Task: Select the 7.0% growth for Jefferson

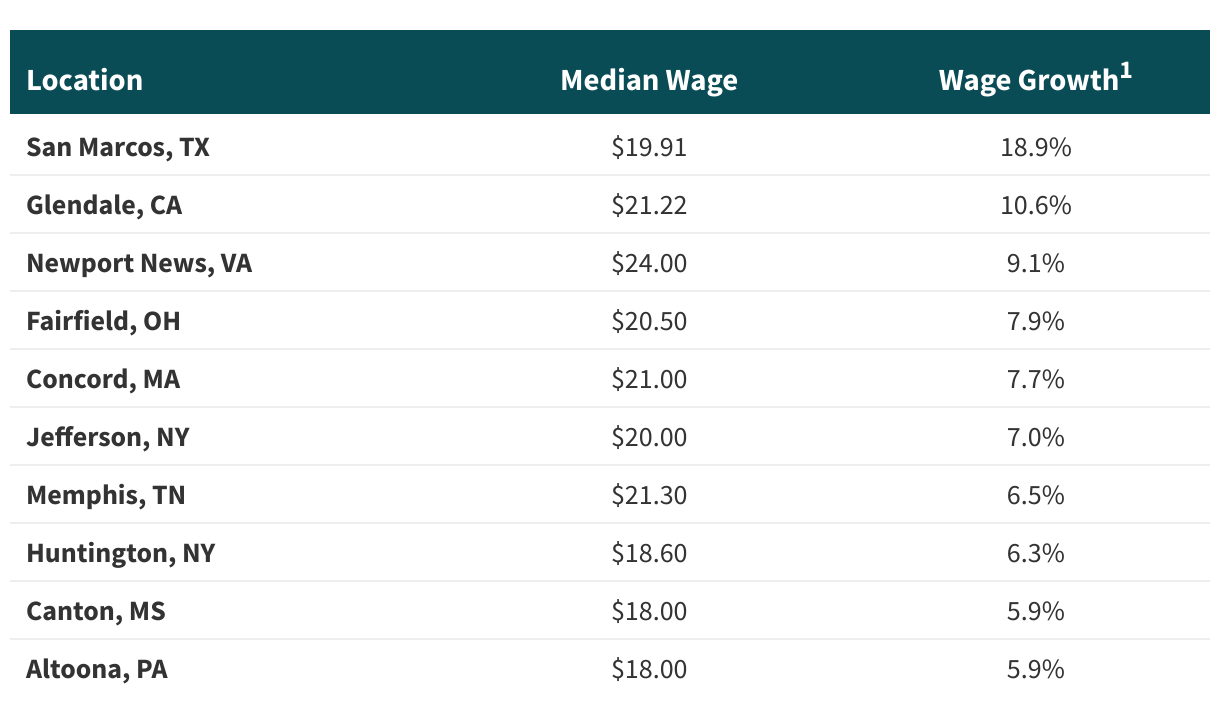Action: point(1035,438)
